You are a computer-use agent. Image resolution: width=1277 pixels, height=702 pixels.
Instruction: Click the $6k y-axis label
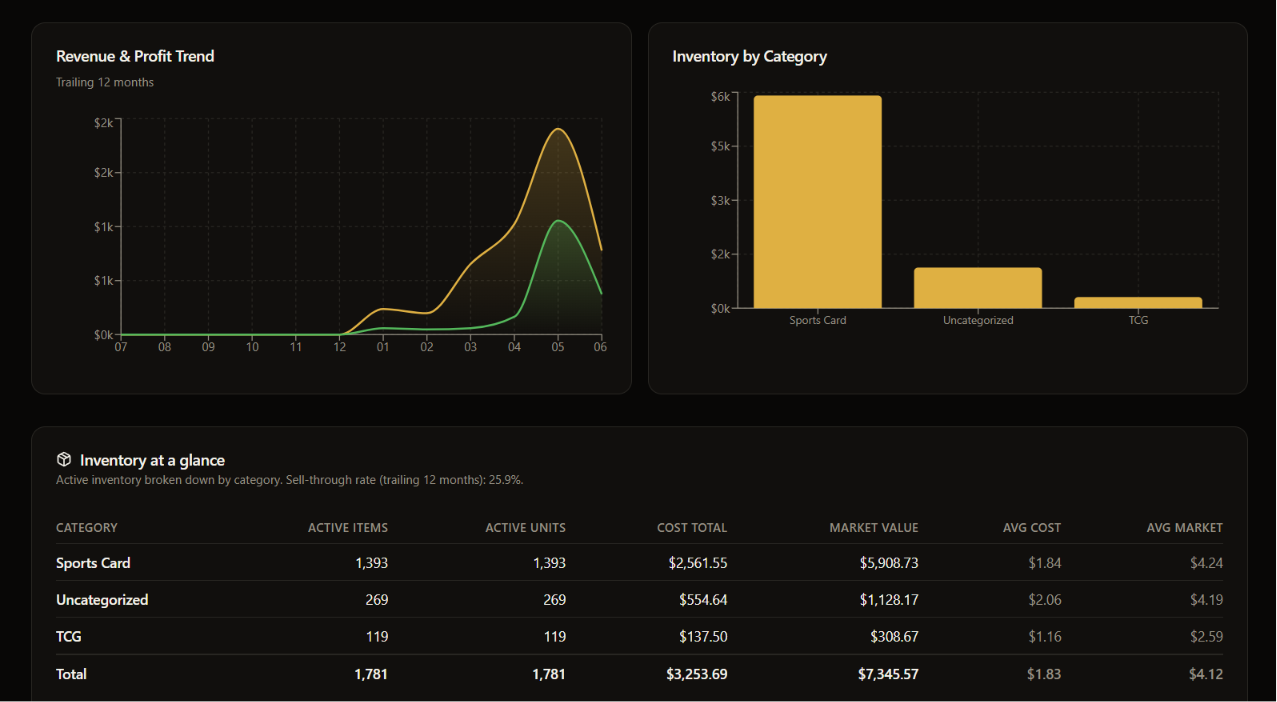coord(720,96)
